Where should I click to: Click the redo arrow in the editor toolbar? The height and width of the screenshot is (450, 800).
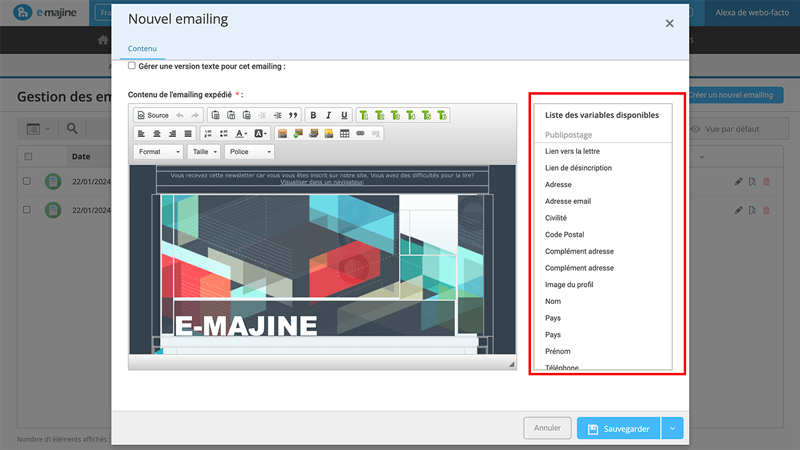[195, 115]
